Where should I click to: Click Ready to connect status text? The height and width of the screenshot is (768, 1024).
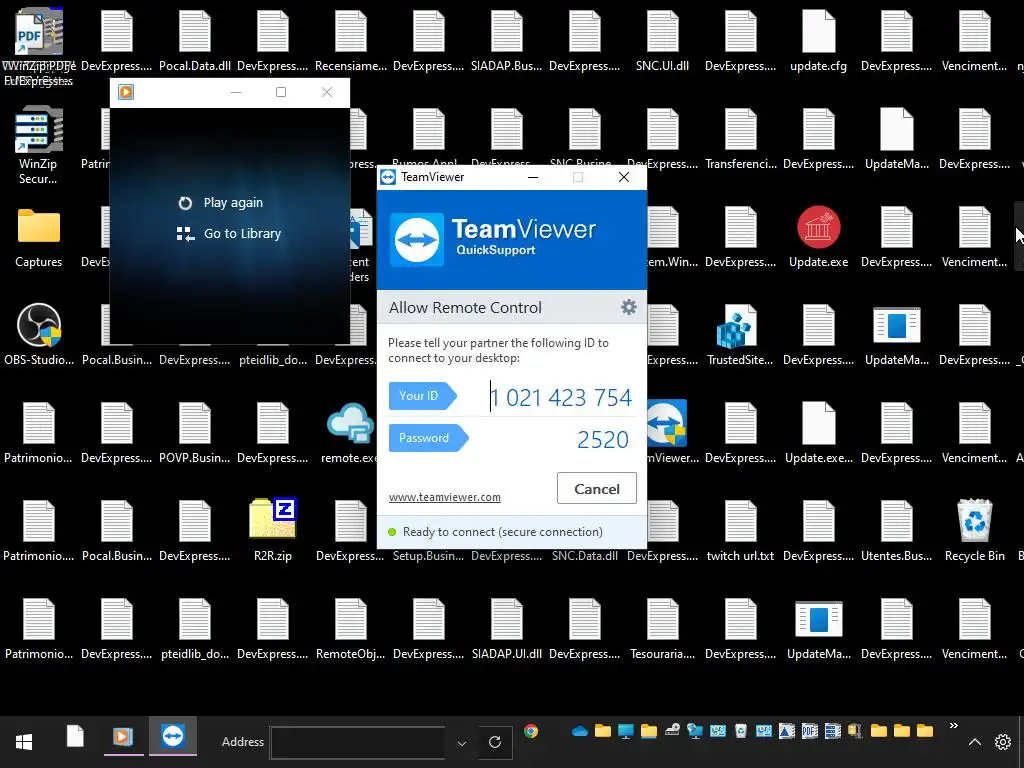pyautogui.click(x=502, y=532)
